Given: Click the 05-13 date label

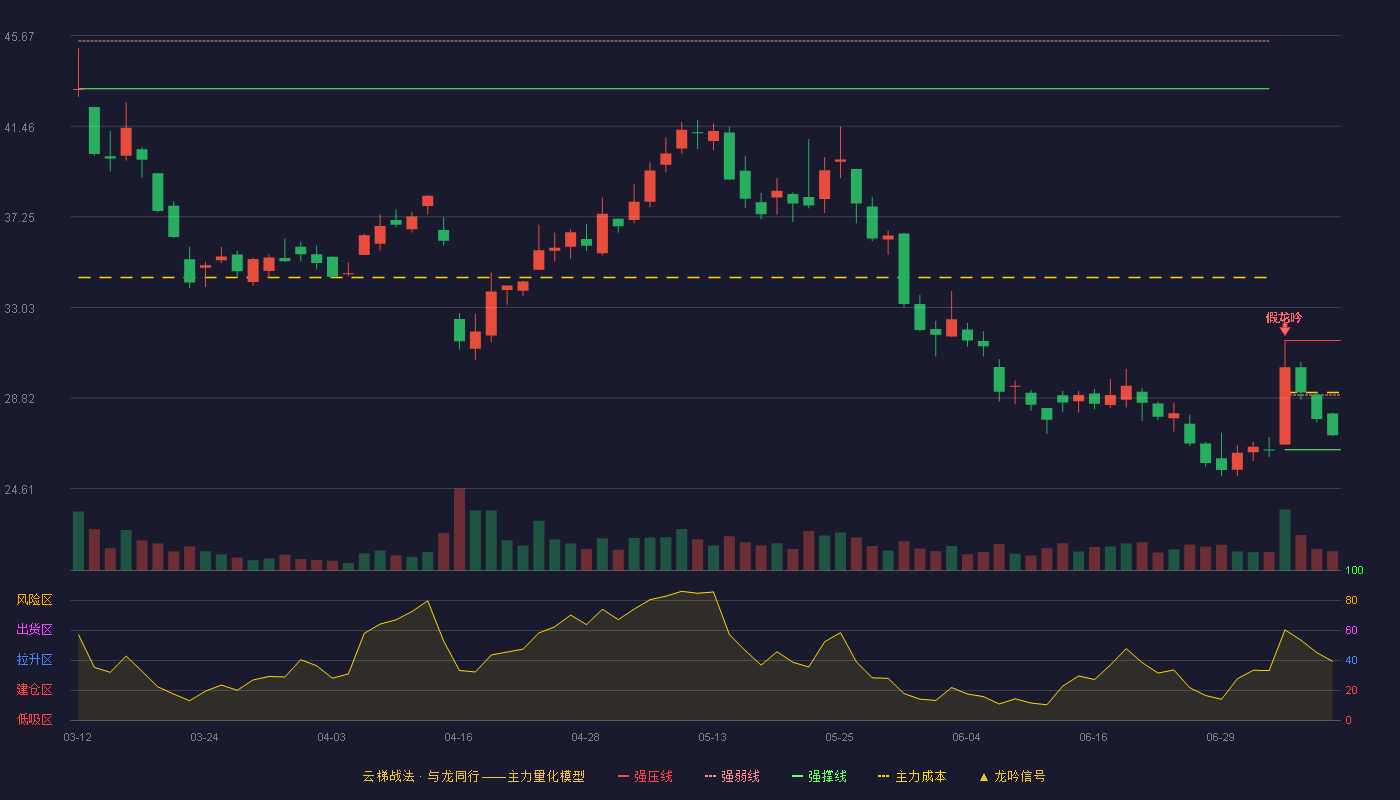Looking at the screenshot, I should tap(712, 737).
